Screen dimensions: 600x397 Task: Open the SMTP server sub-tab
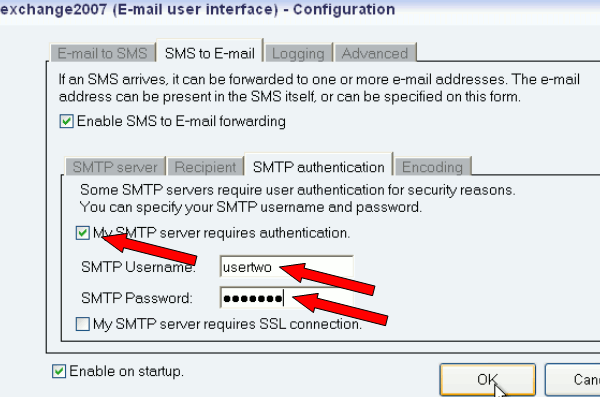click(115, 167)
